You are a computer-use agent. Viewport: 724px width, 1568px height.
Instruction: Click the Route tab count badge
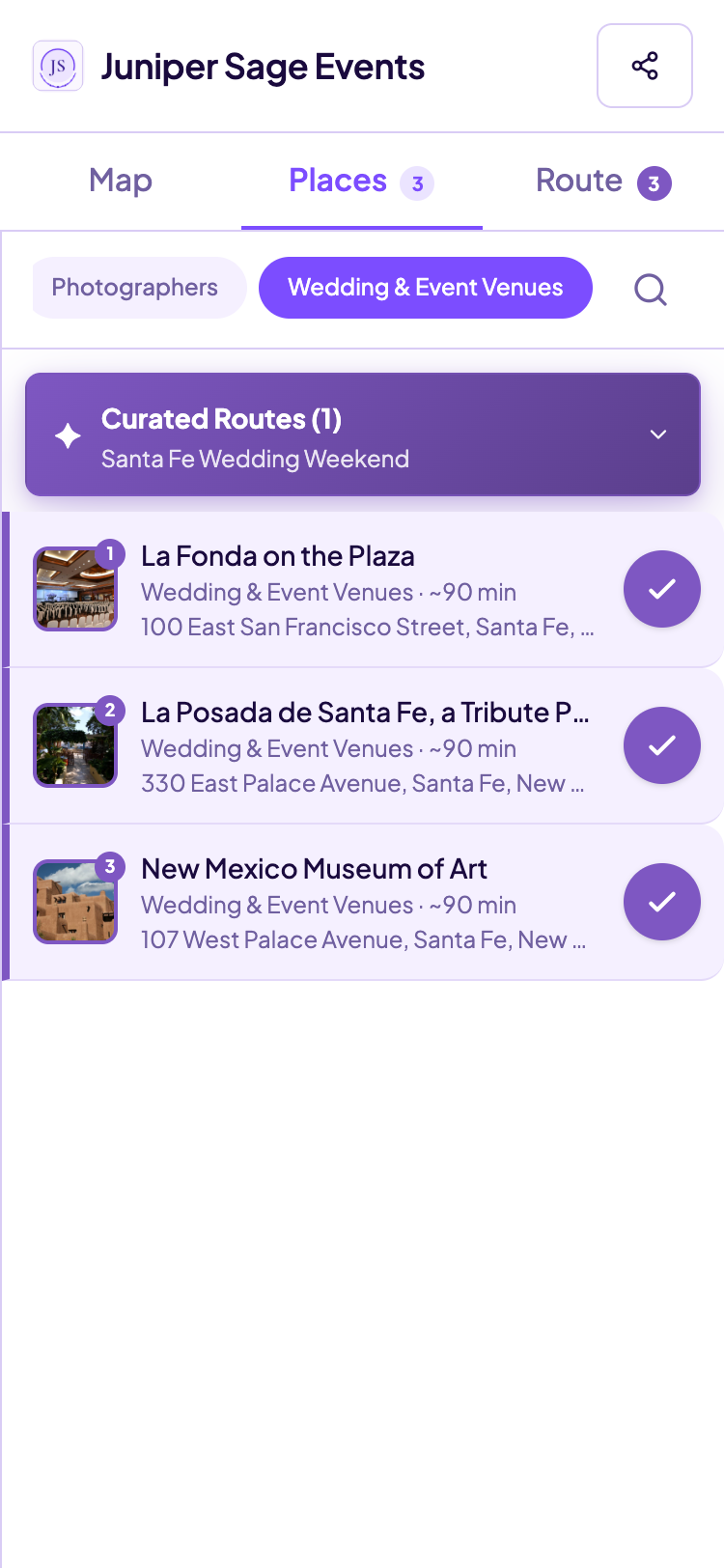[654, 182]
